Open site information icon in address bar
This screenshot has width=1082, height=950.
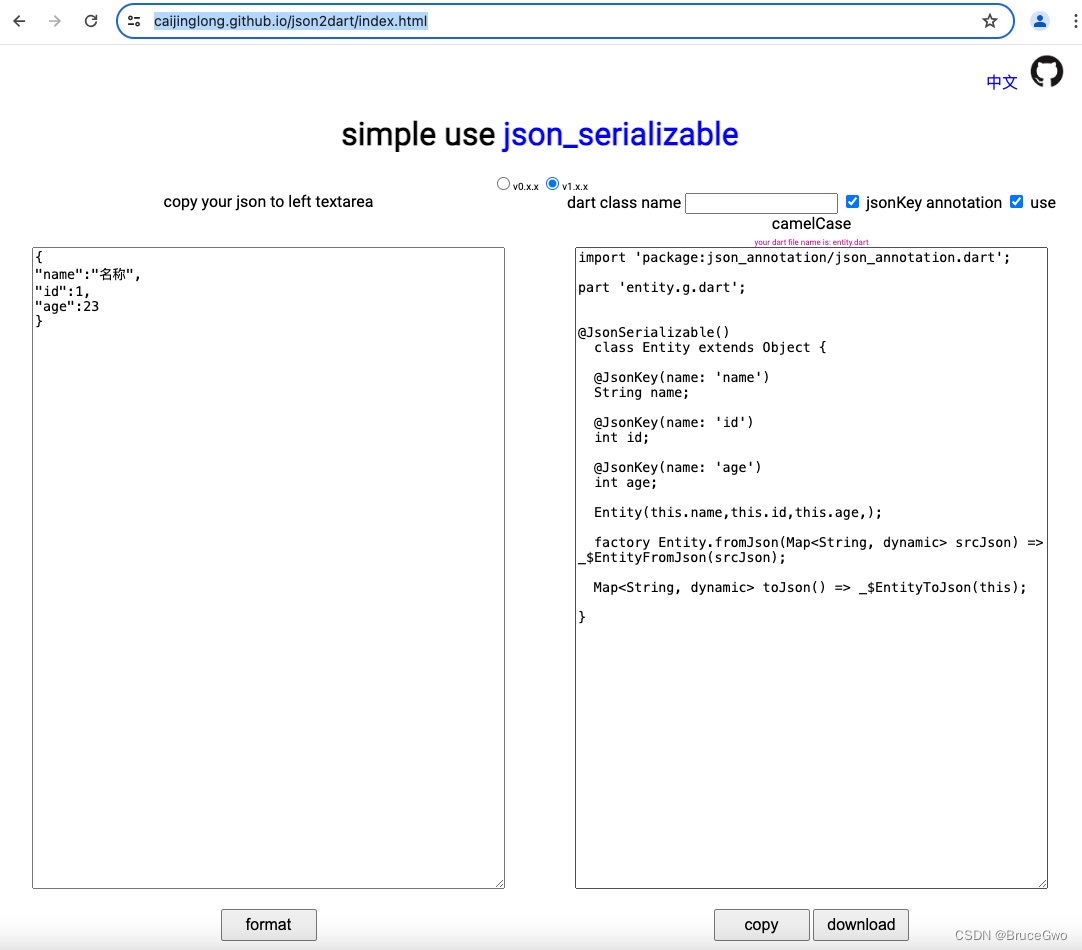pyautogui.click(x=135, y=21)
